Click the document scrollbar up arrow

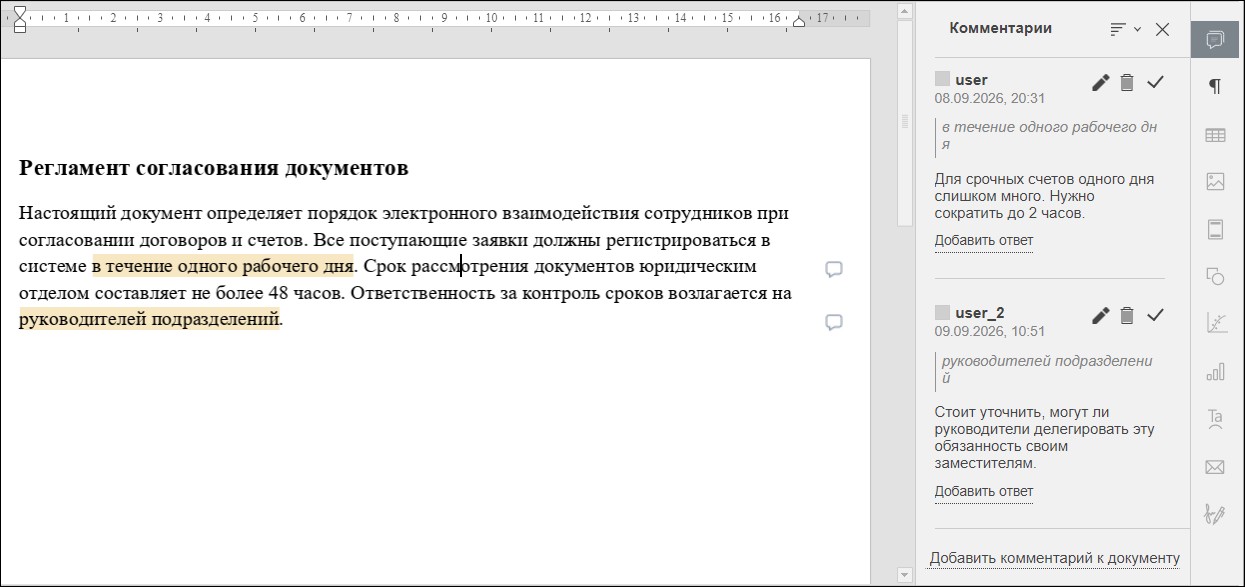pos(905,12)
